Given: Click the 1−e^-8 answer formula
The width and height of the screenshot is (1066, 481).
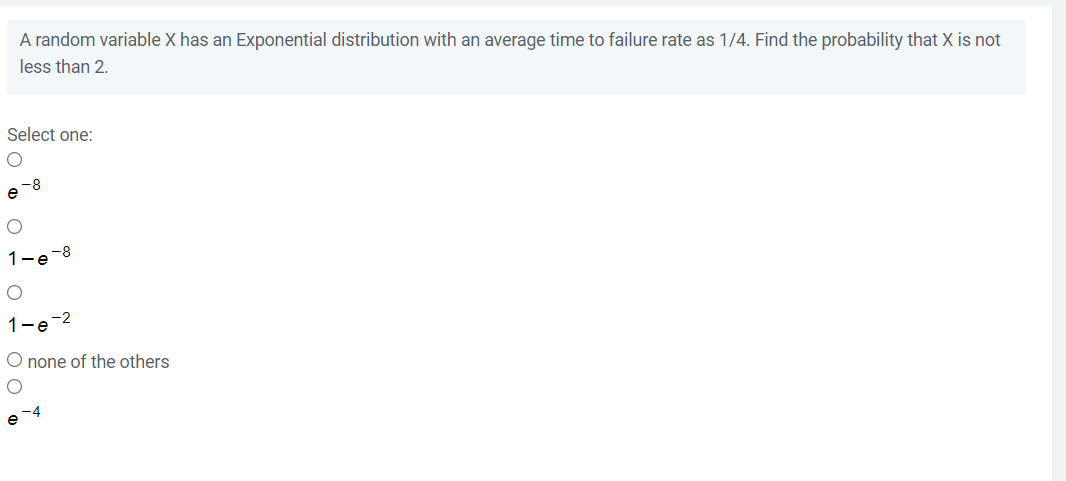Looking at the screenshot, I should 39,255.
